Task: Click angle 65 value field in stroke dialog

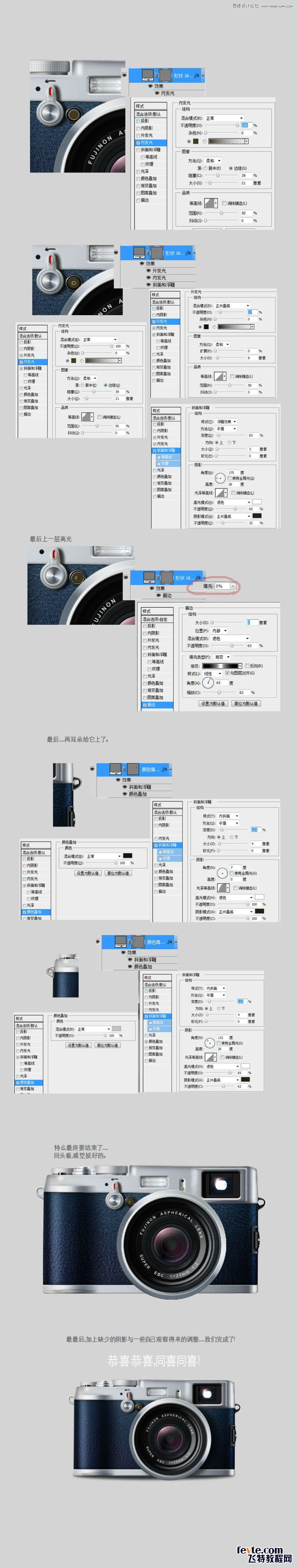Action: point(222,683)
